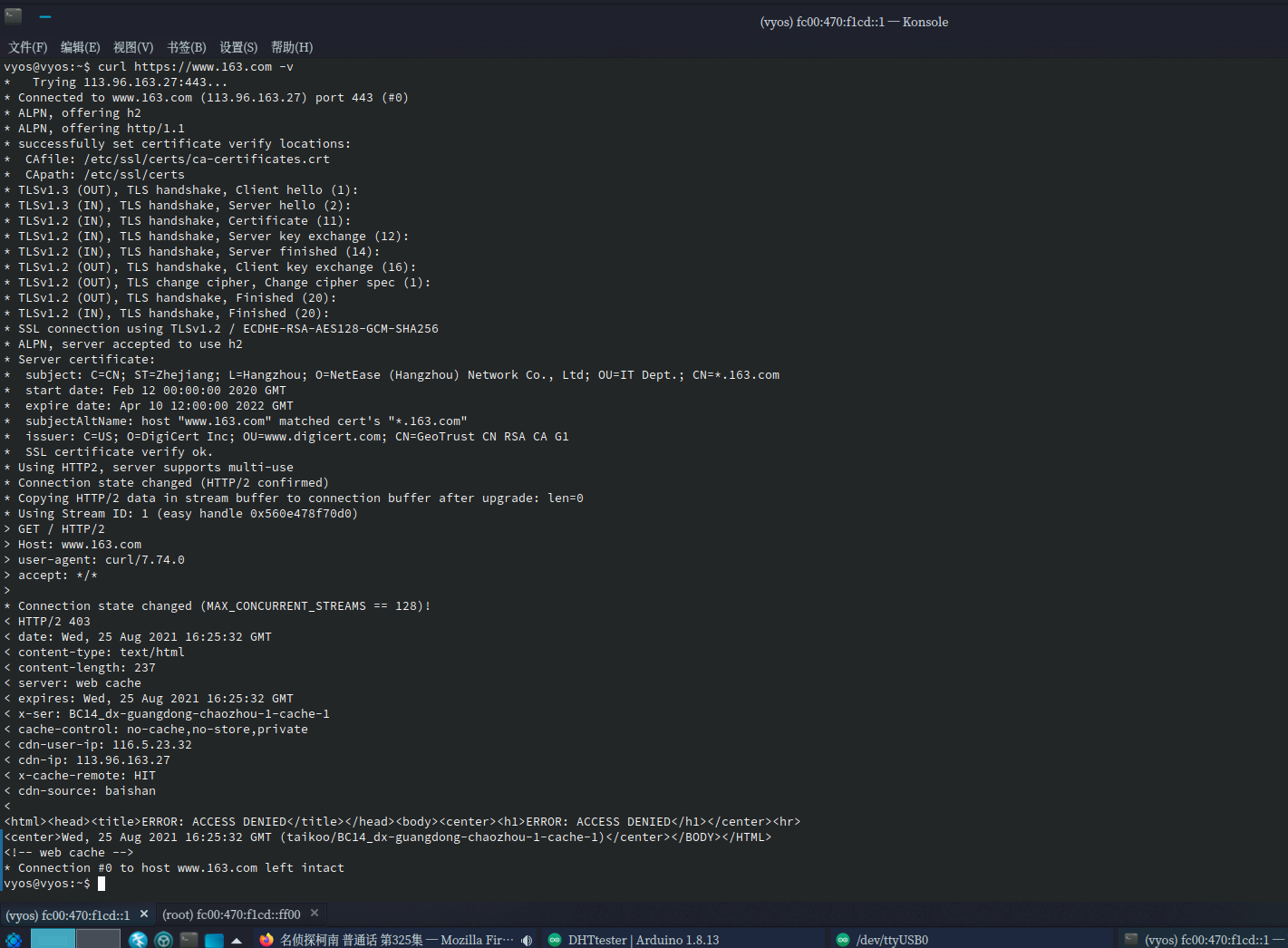Click the teal circular icon in taskbar
Viewport: 1288px width, 948px height.
tap(163, 940)
